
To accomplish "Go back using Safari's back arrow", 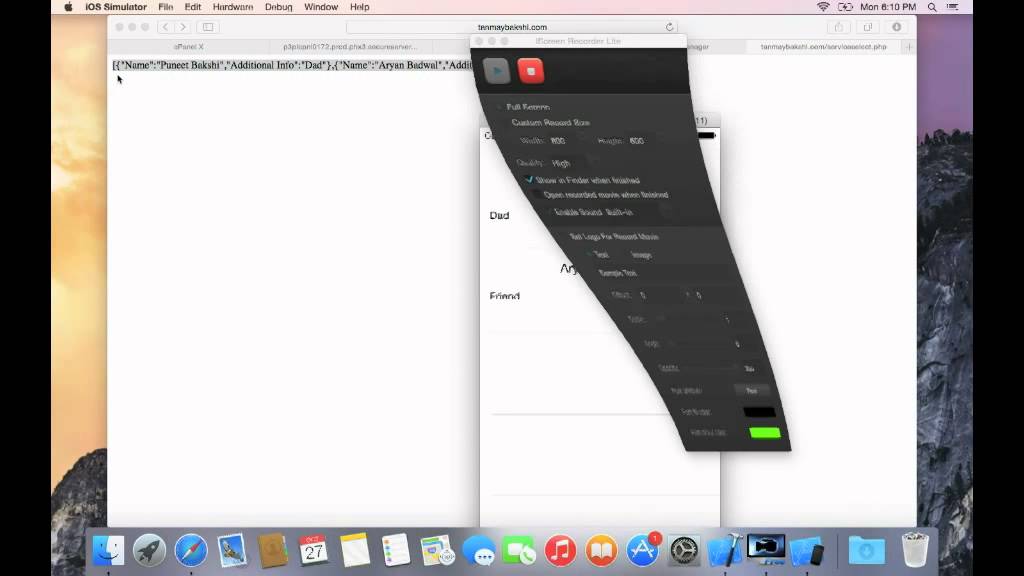I will (166, 27).
